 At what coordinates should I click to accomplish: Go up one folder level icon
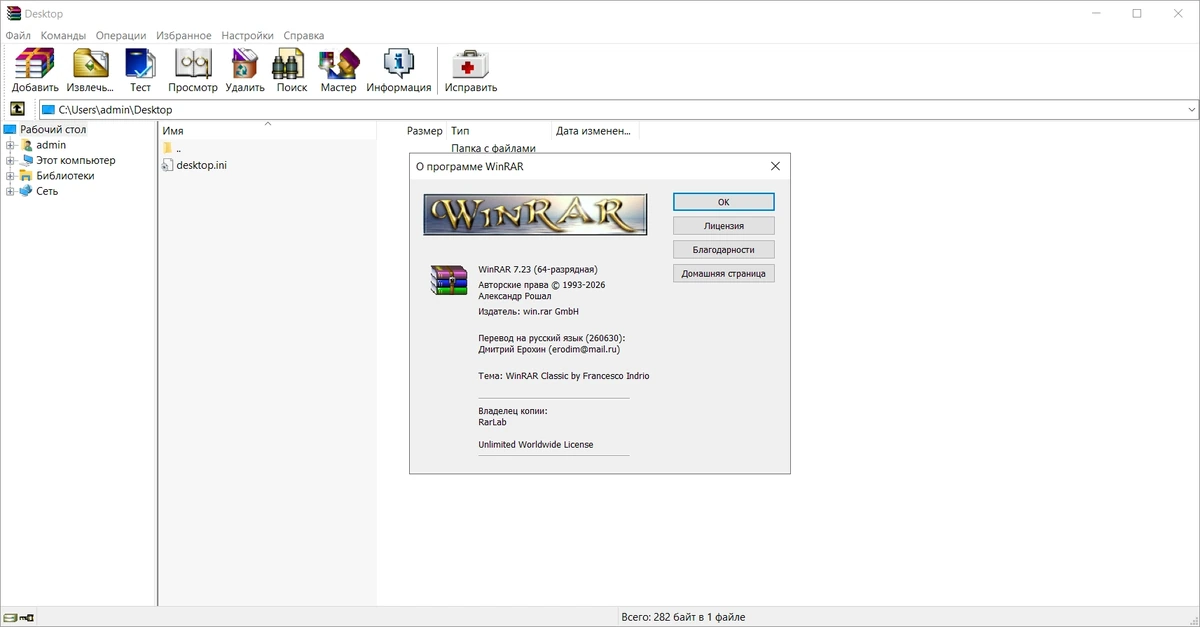tap(17, 109)
